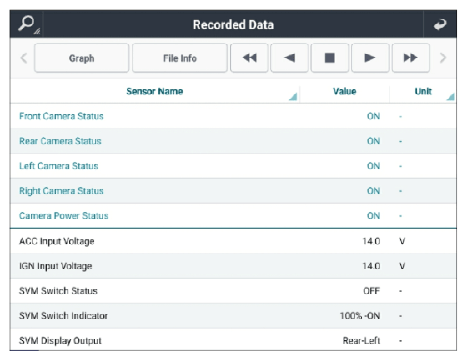Play the recorded data forward
This screenshot has height=360, width=467.
pos(370,58)
